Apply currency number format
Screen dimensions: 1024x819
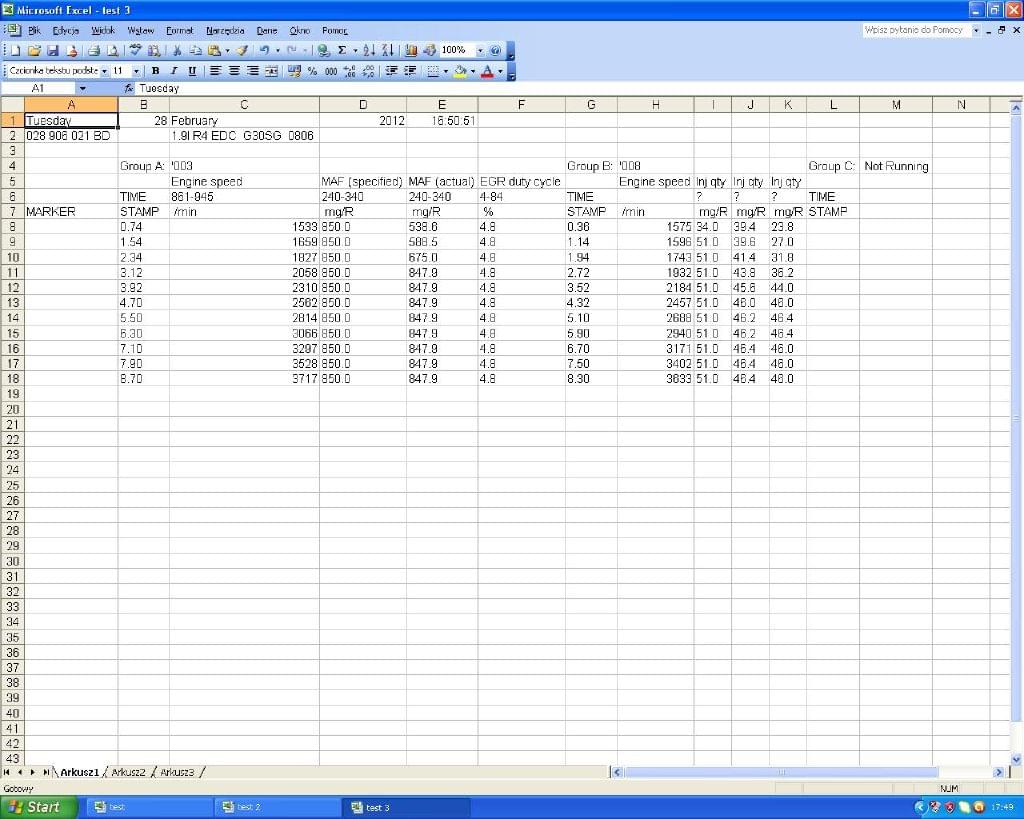click(295, 71)
